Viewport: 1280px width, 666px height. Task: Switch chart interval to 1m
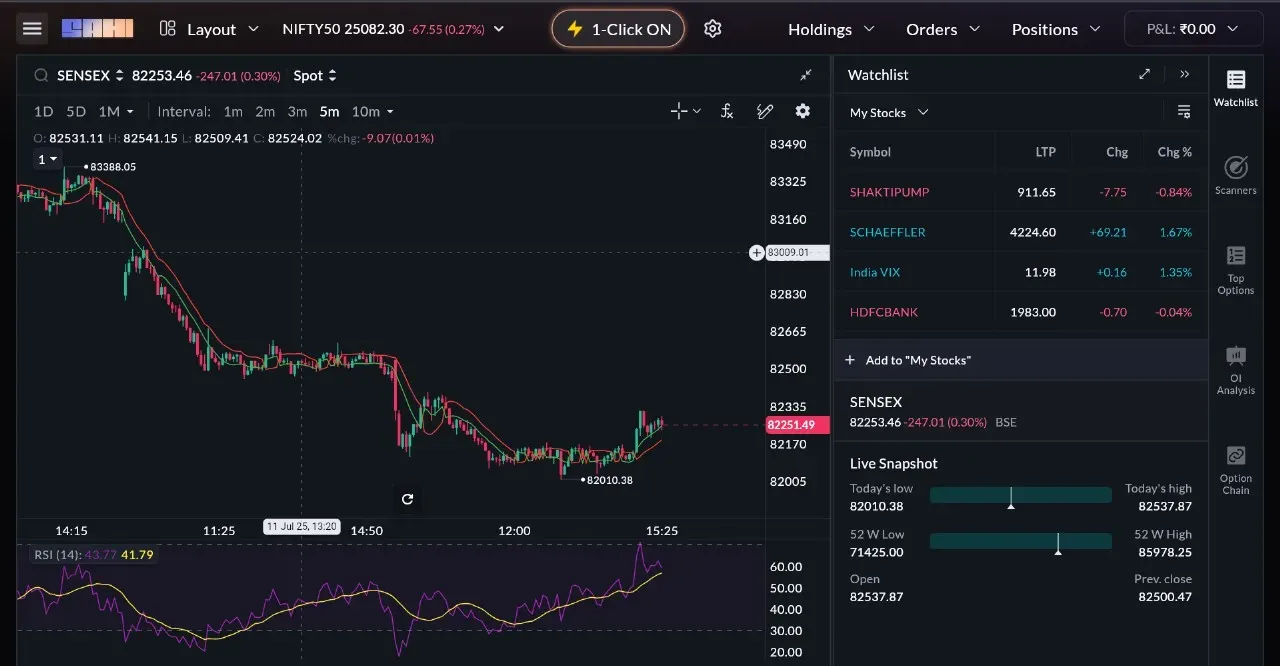(232, 111)
